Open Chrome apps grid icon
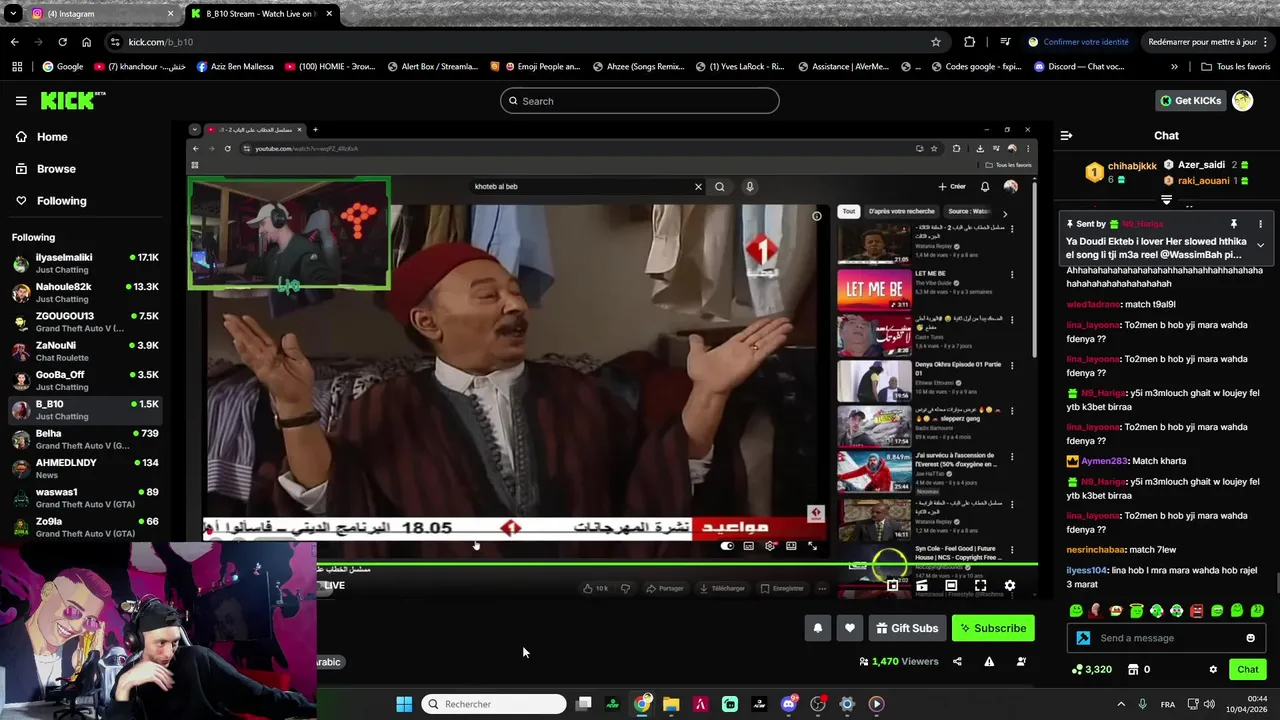 (17, 67)
